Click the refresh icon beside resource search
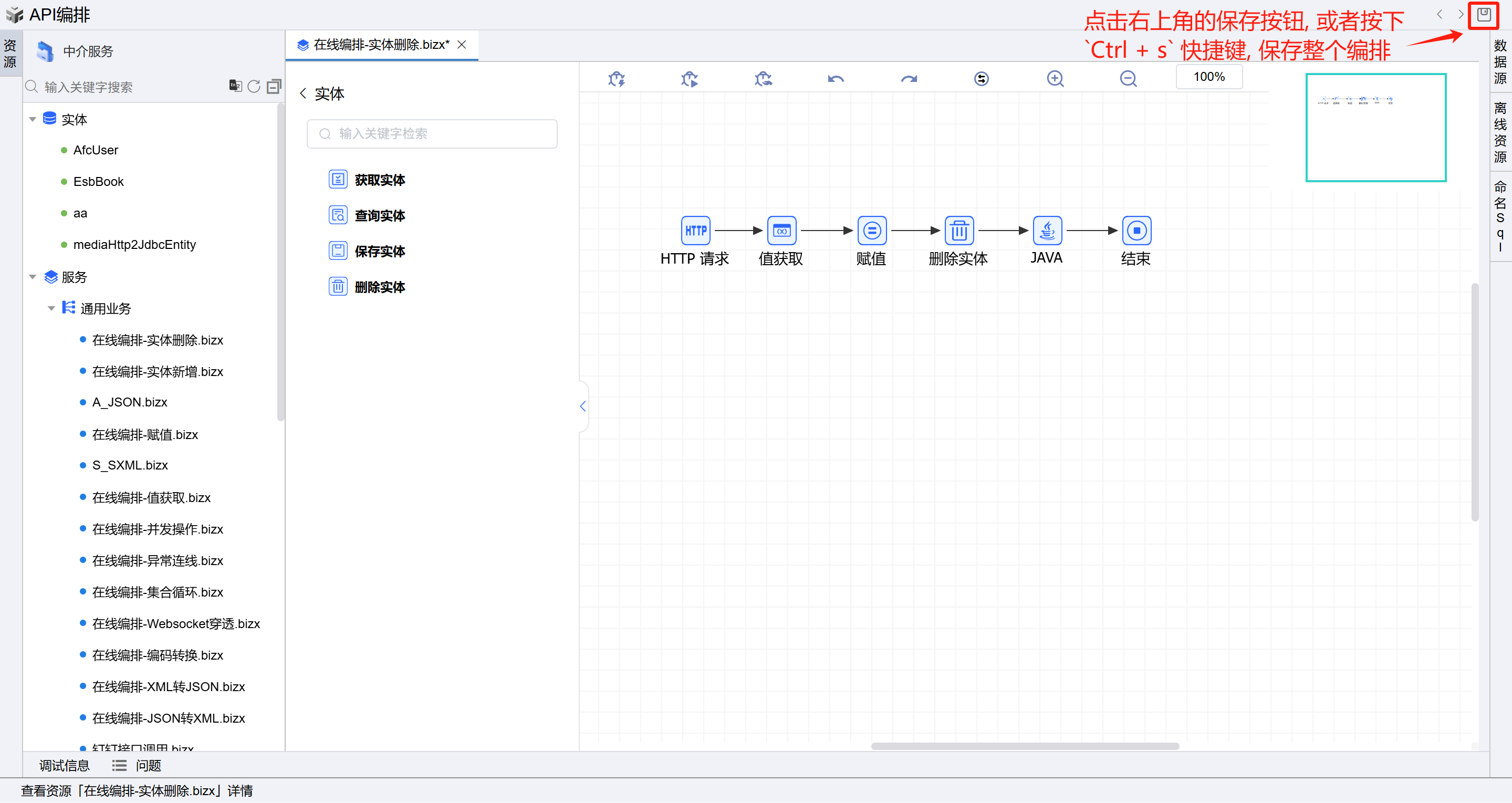 pos(254,87)
